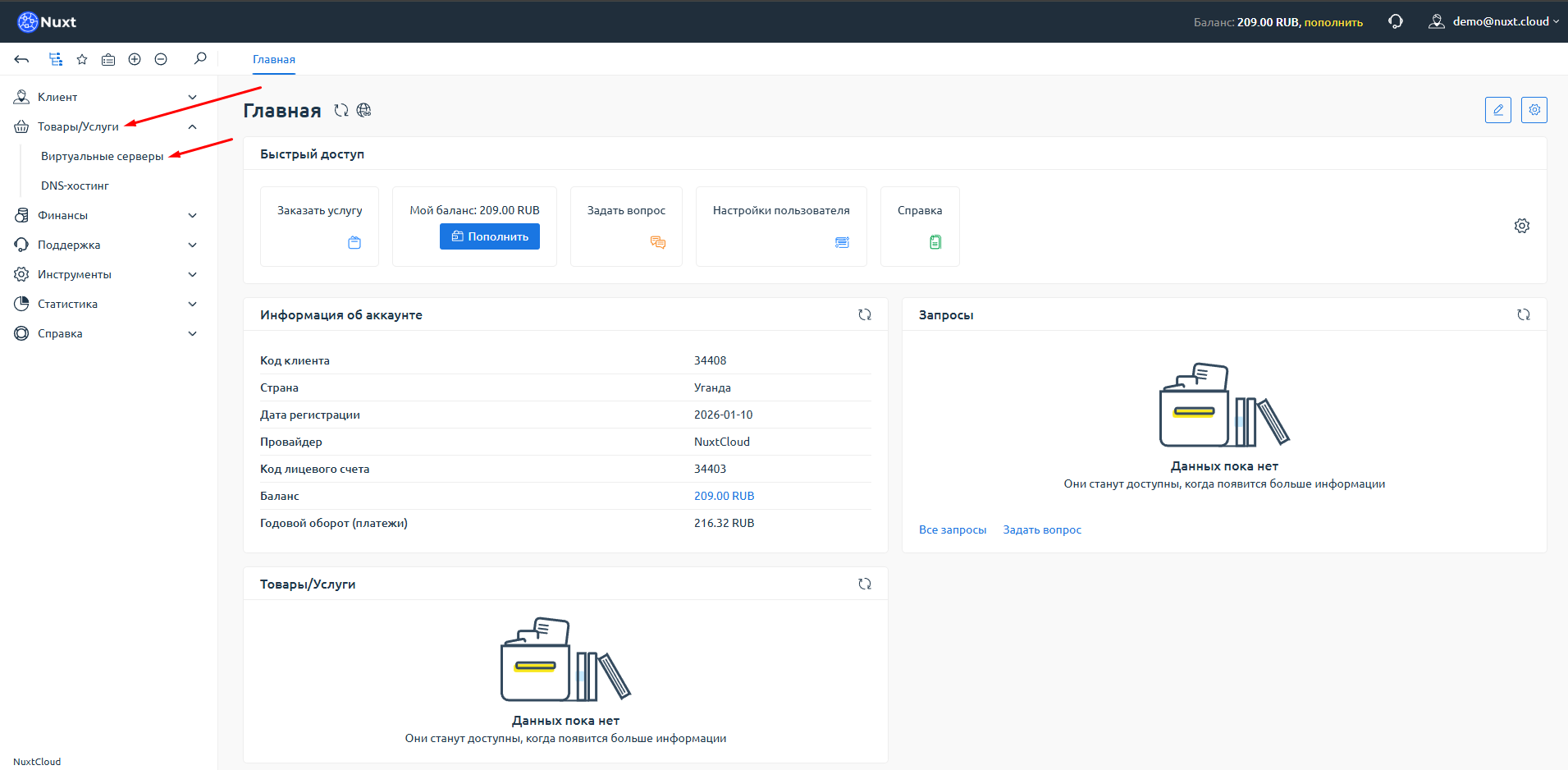Click the plus zoom-in toolbar icon
Screen dimensions: 1568x770
134,58
